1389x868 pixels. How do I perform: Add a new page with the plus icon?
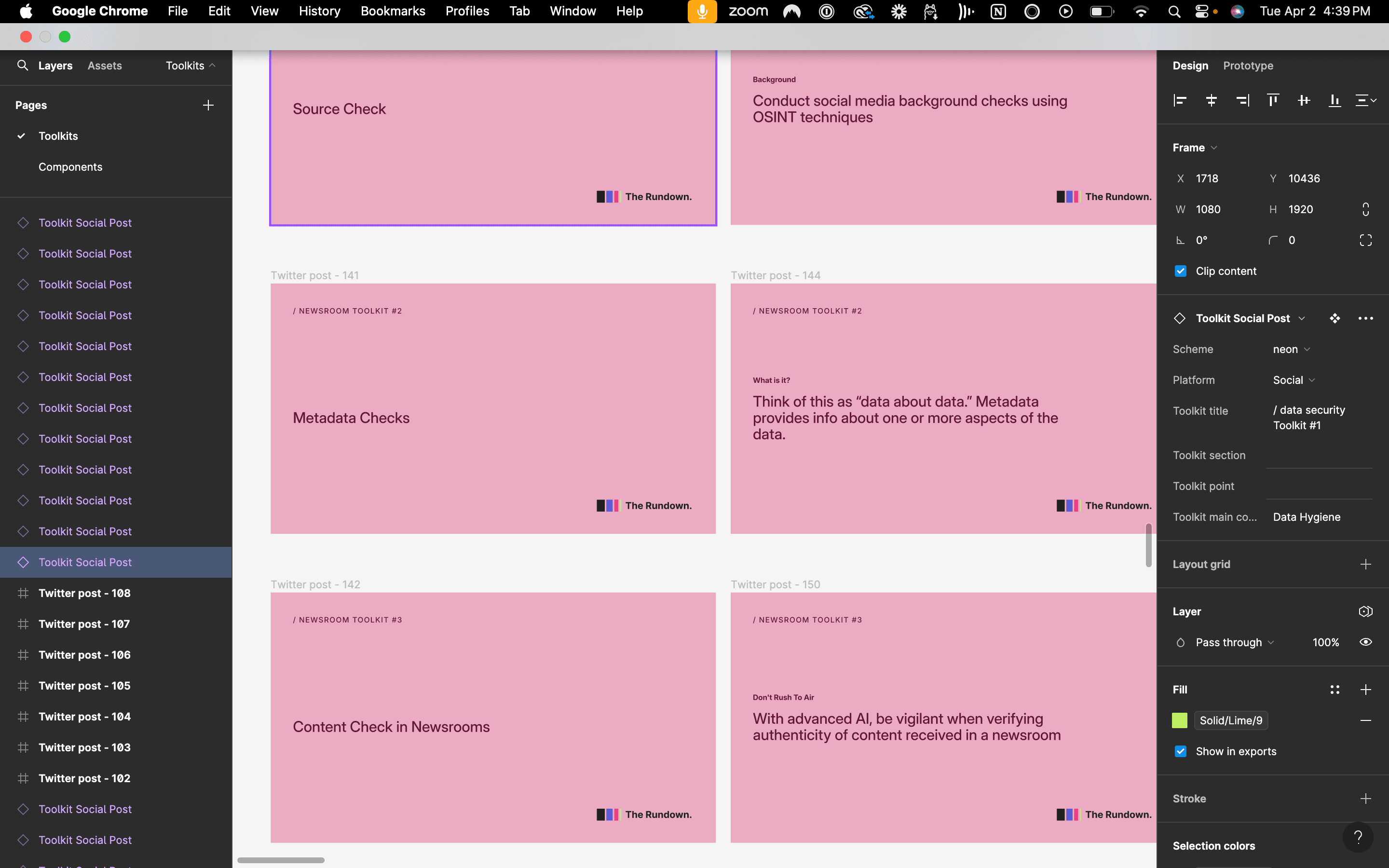click(208, 105)
